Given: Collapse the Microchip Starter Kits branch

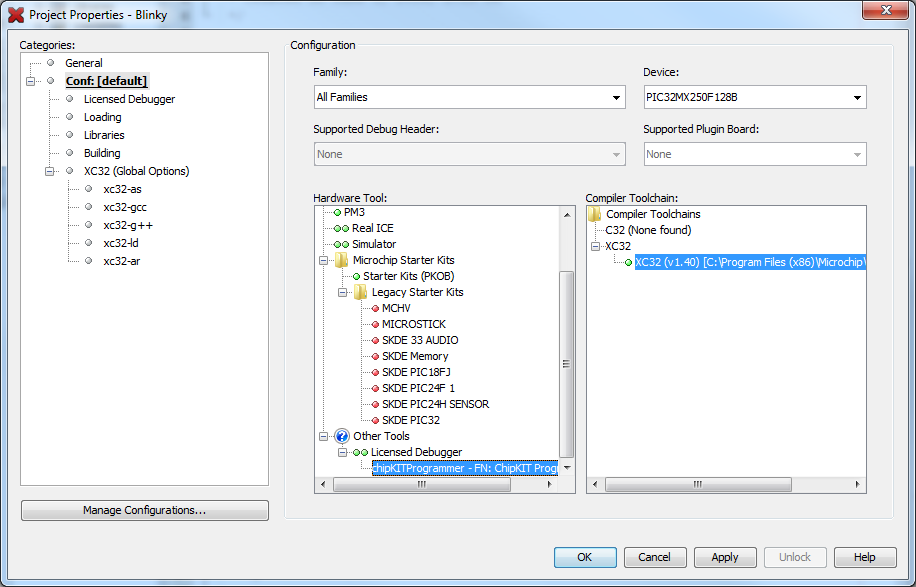Looking at the screenshot, I should click(322, 259).
